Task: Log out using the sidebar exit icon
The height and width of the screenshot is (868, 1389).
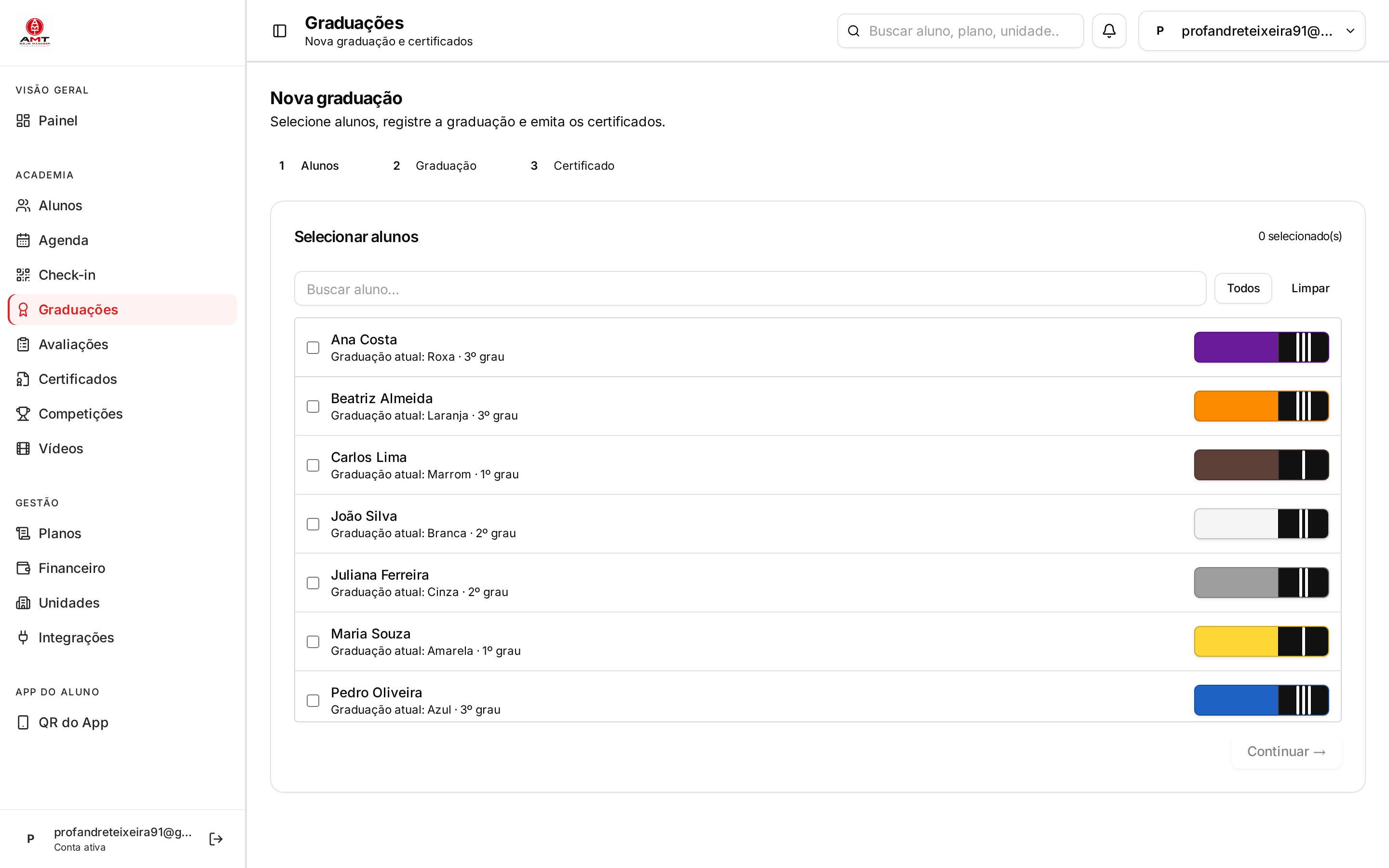Action: click(x=216, y=839)
